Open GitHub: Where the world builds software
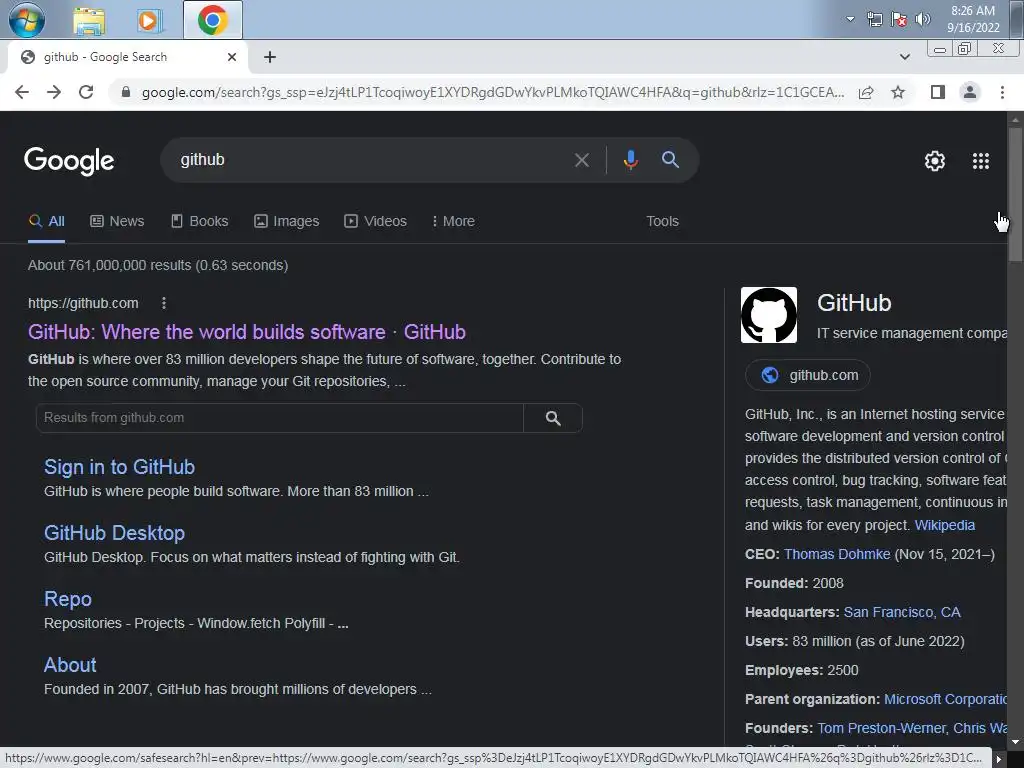The width and height of the screenshot is (1024, 768). tap(247, 332)
